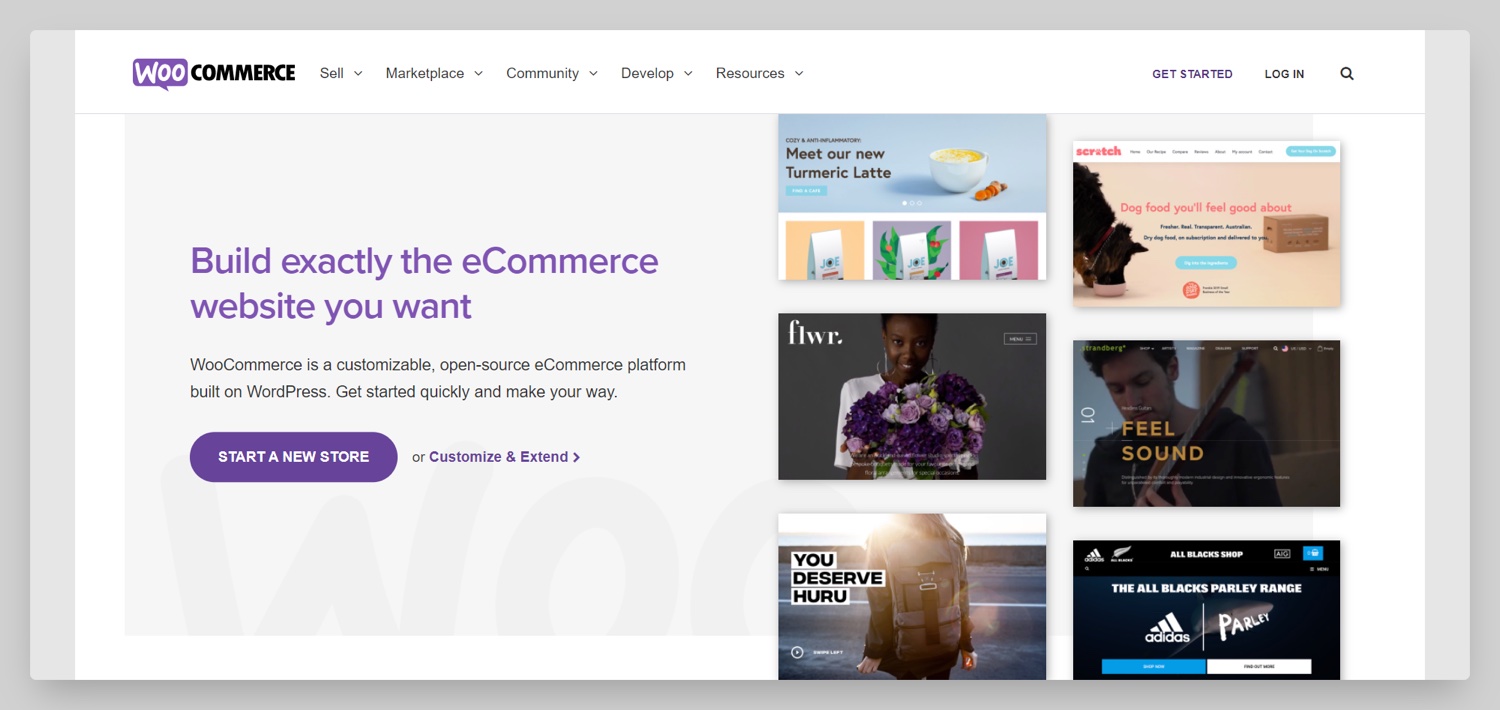Viewport: 1500px width, 710px height.
Task: Click the adidas logo in All Blacks thumbnail
Action: coord(1167,629)
